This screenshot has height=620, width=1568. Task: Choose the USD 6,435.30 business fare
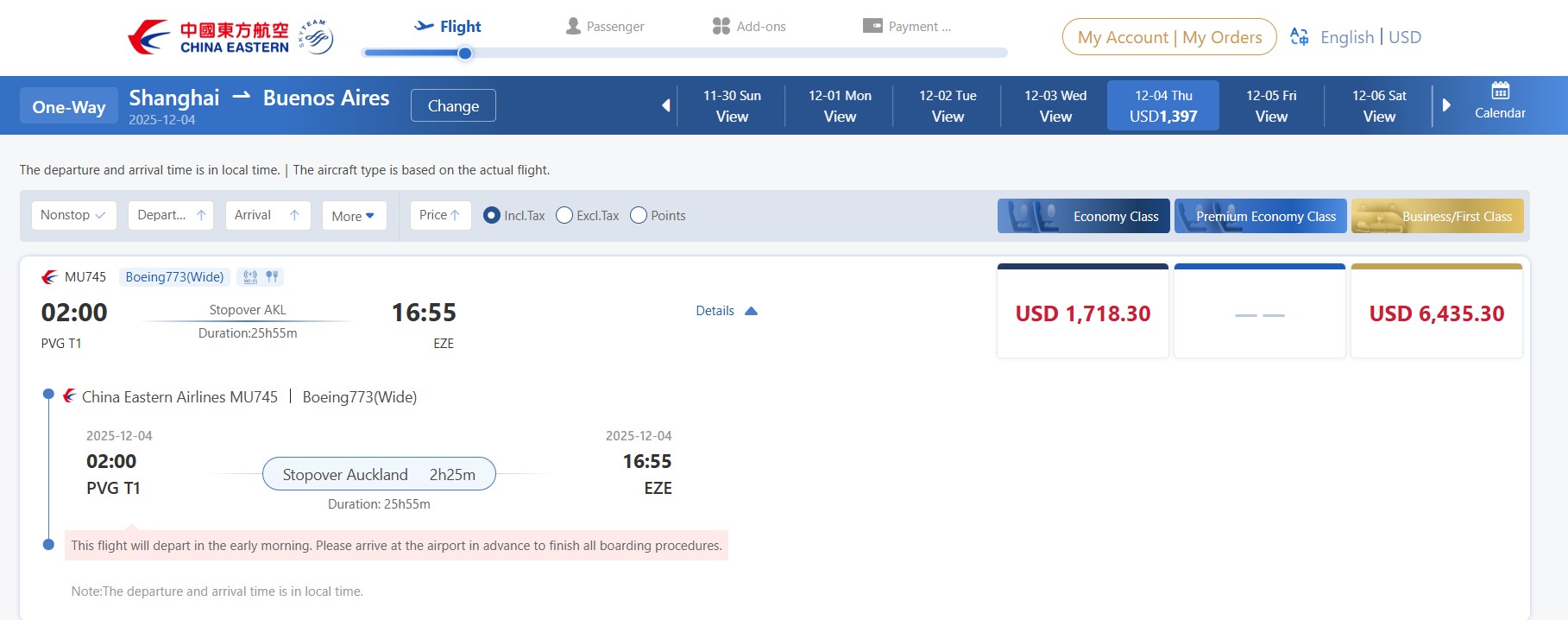[x=1437, y=311]
